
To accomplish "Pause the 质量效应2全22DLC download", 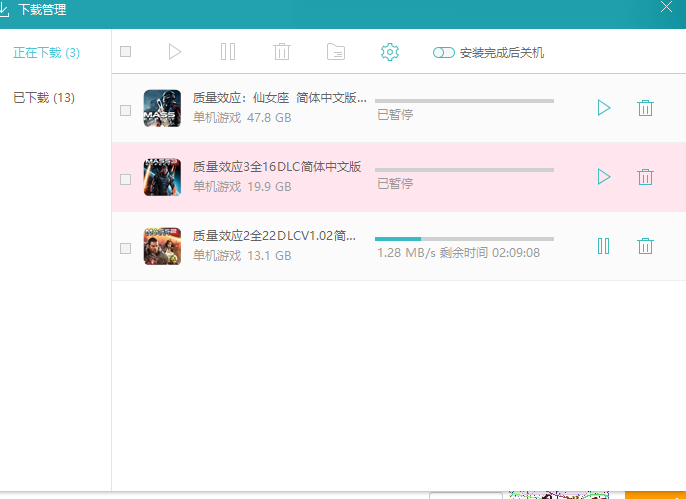I will pos(603,246).
